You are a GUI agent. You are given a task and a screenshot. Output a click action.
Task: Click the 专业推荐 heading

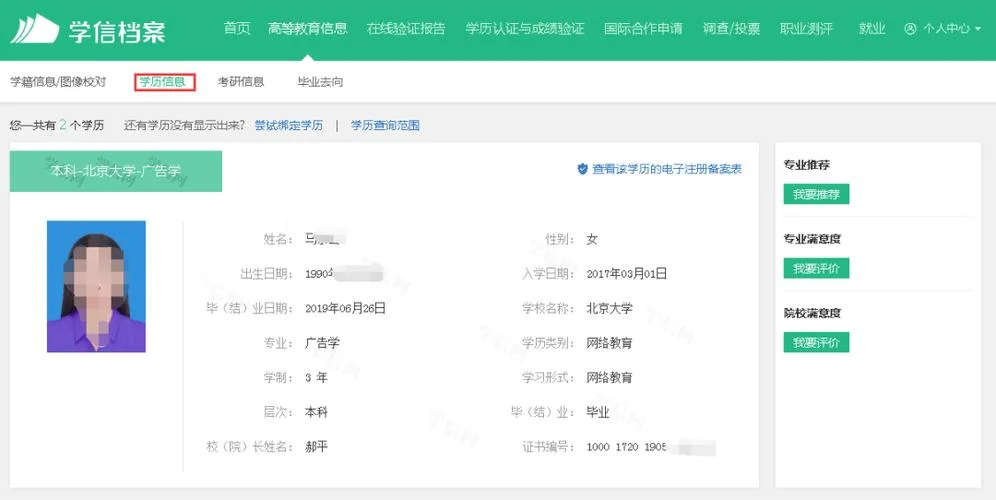(807, 165)
